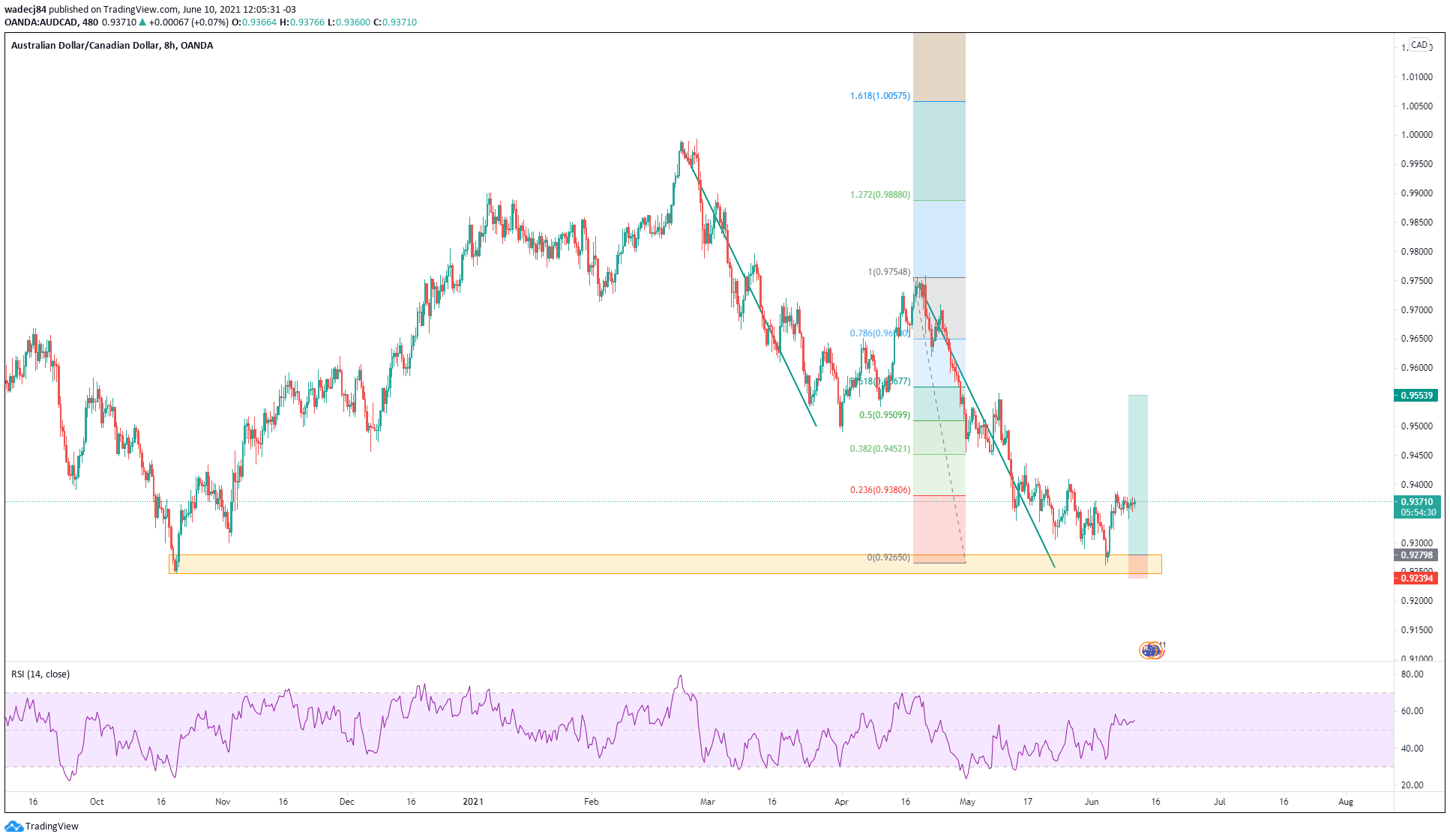This screenshot has height=840, width=1450.
Task: Click the RSI (14, close) indicator title
Action: point(40,674)
